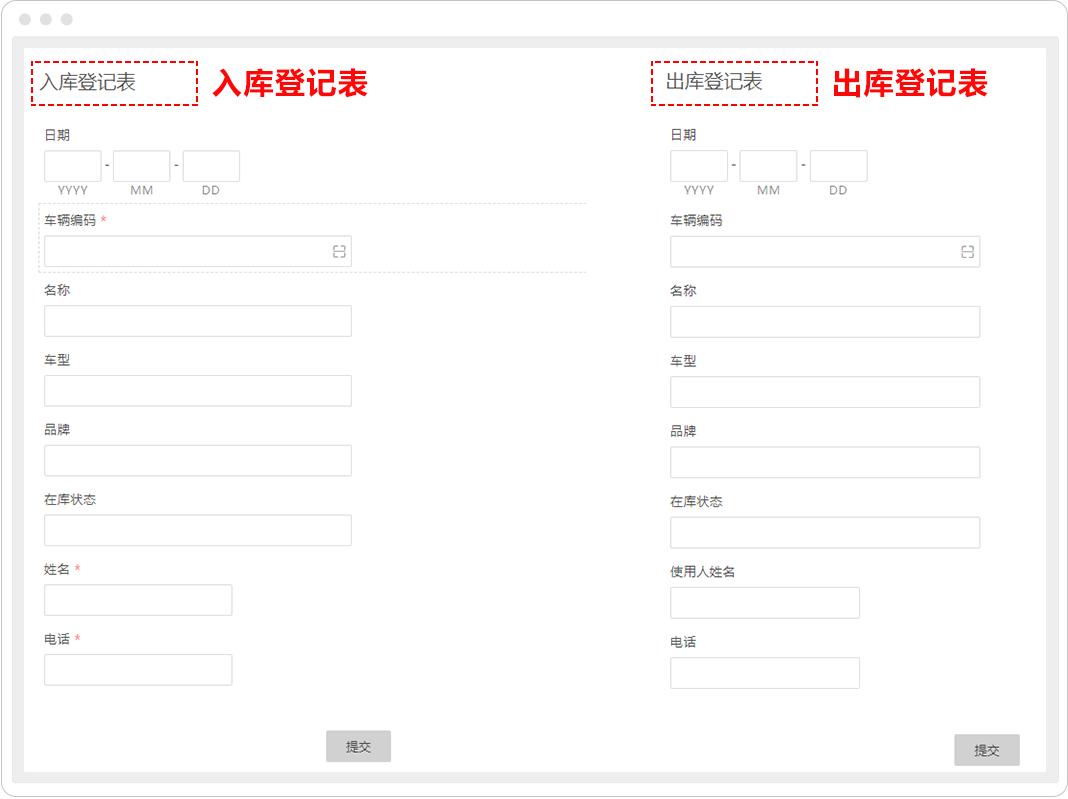Submit the 出库登记表 form with 提交
The height and width of the screenshot is (799, 1068).
pos(986,750)
